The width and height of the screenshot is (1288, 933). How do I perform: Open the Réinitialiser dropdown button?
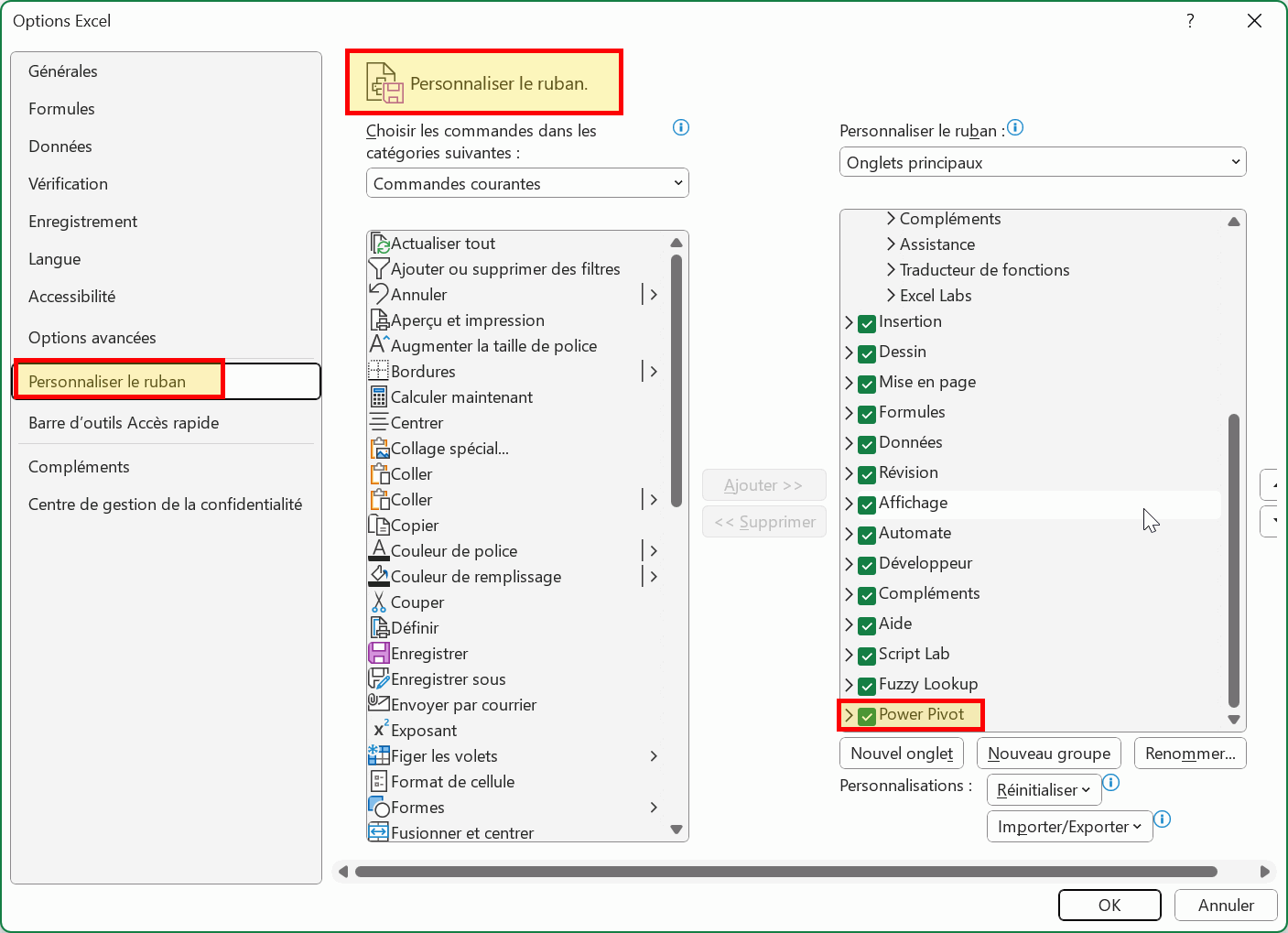click(x=1044, y=790)
